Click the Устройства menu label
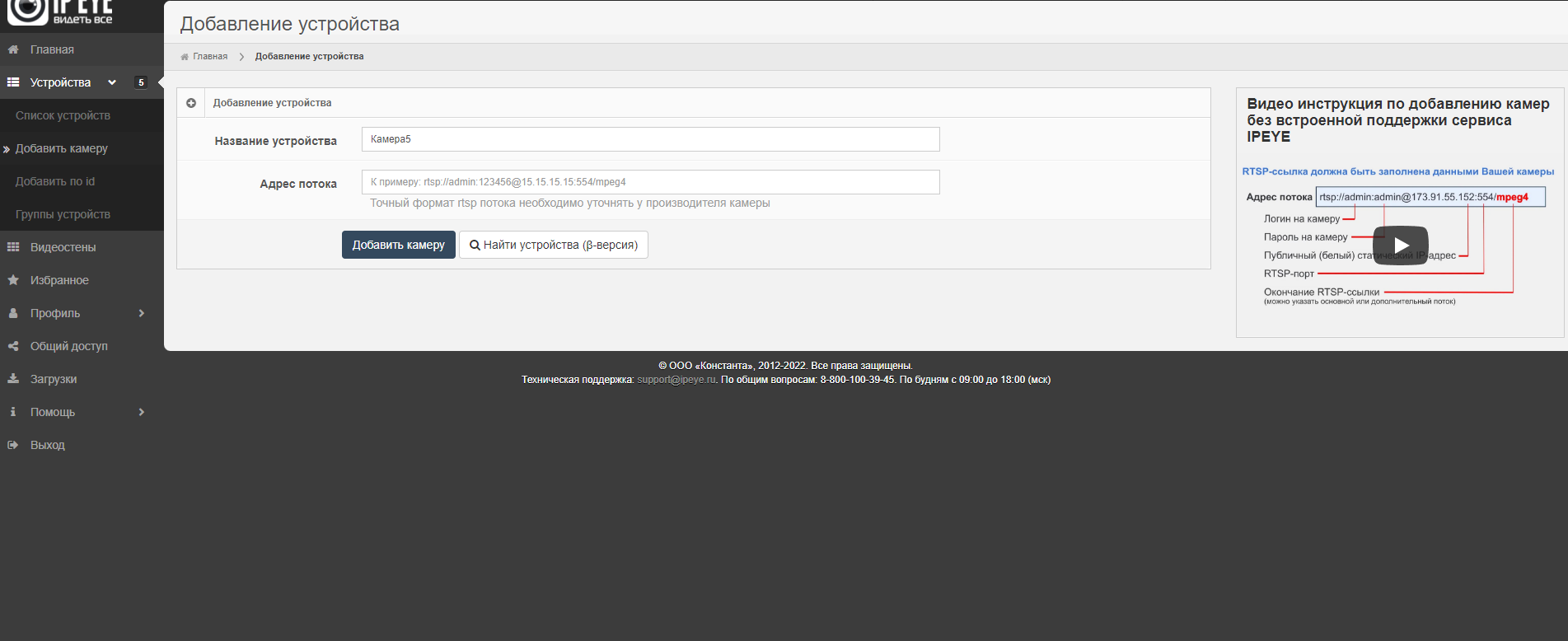The width and height of the screenshot is (1568, 641). pos(60,82)
